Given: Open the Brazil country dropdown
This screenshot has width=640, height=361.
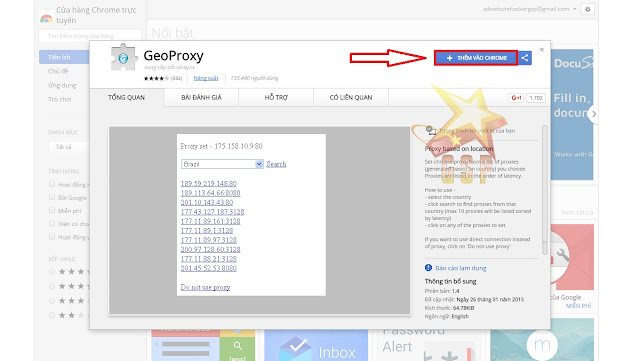Looking at the screenshot, I should [222, 164].
